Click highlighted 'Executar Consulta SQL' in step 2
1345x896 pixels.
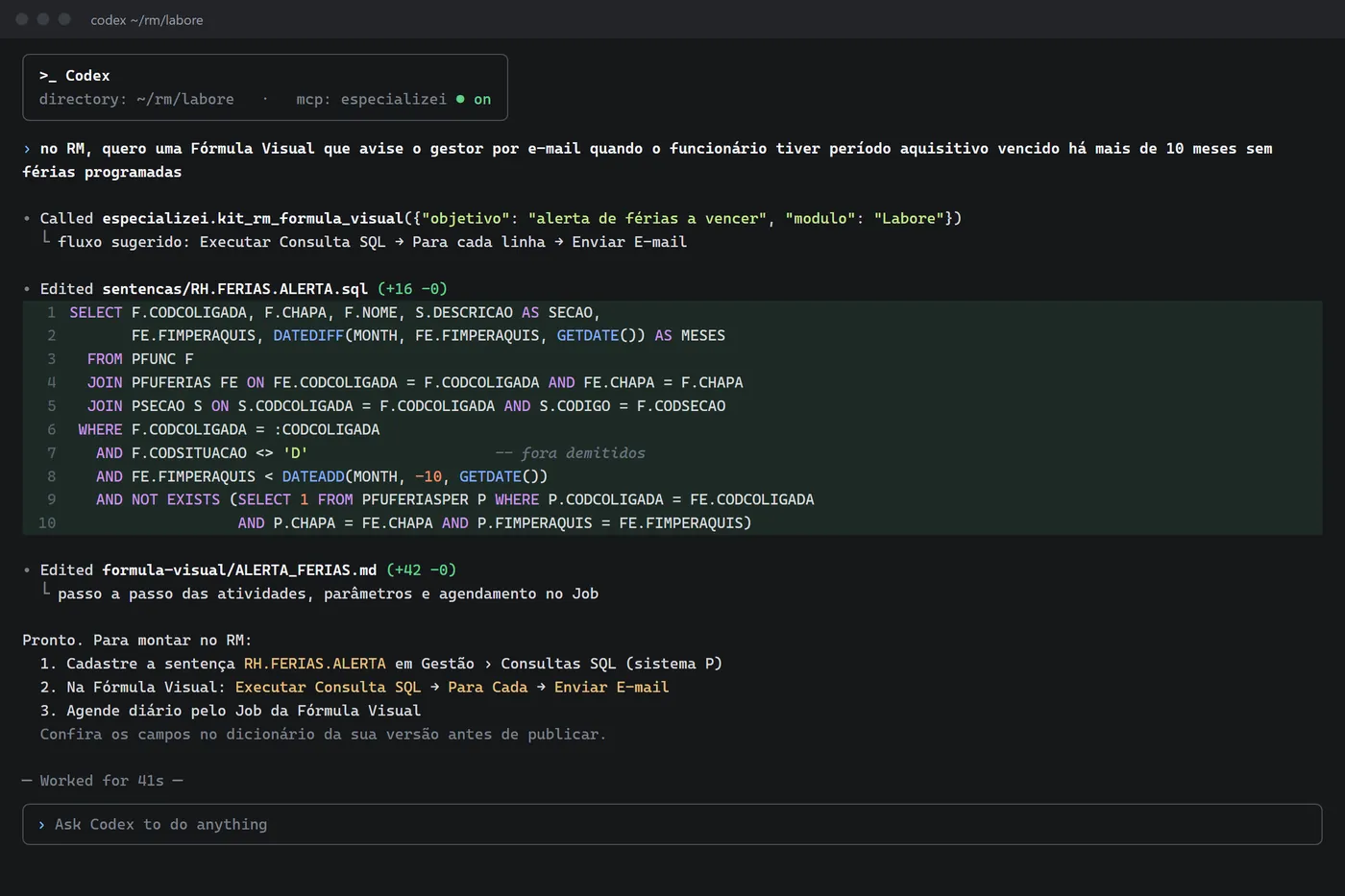coord(328,688)
